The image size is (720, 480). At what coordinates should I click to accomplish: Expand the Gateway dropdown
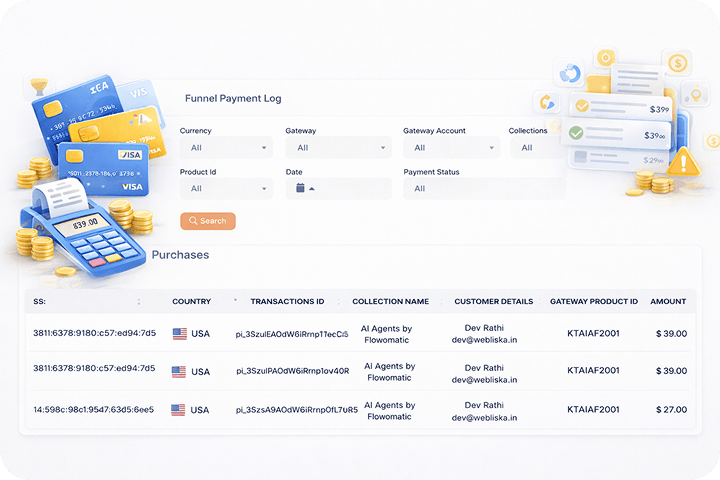point(338,148)
